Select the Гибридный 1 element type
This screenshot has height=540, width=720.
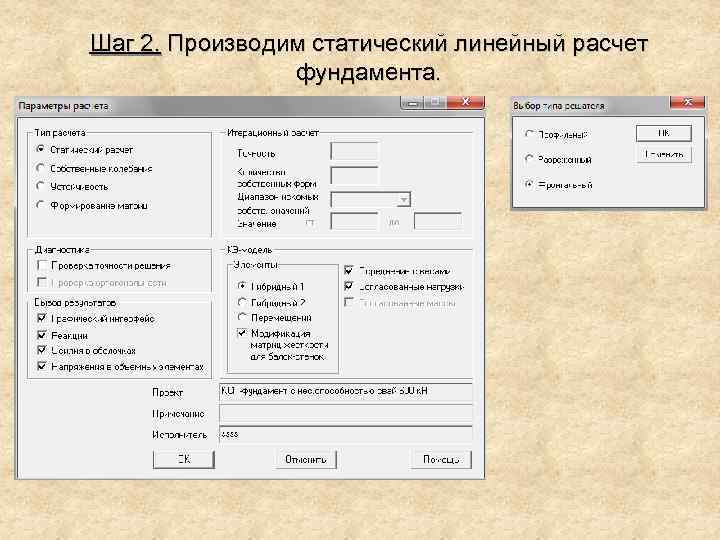click(242, 286)
